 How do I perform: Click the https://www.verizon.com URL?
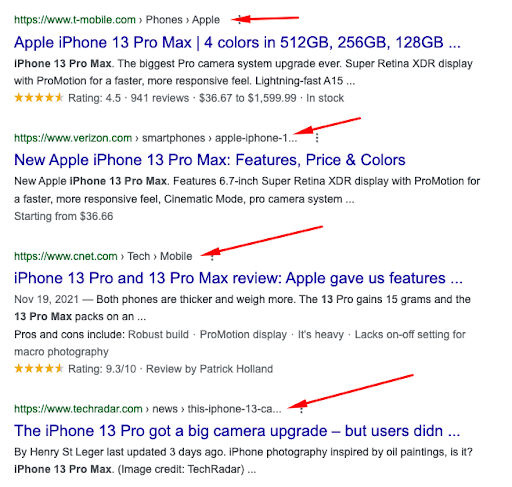[x=73, y=138]
